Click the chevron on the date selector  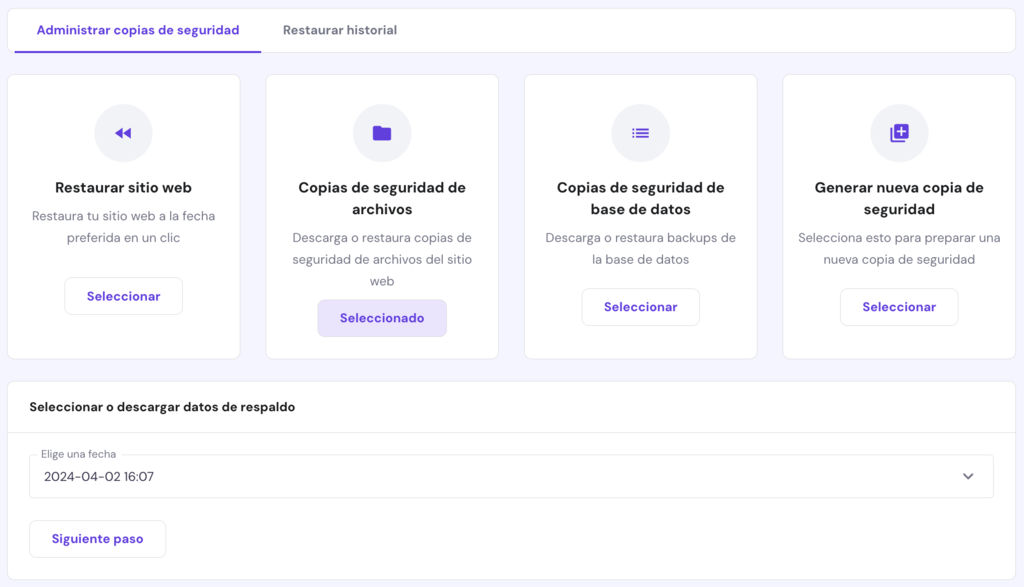tap(967, 476)
